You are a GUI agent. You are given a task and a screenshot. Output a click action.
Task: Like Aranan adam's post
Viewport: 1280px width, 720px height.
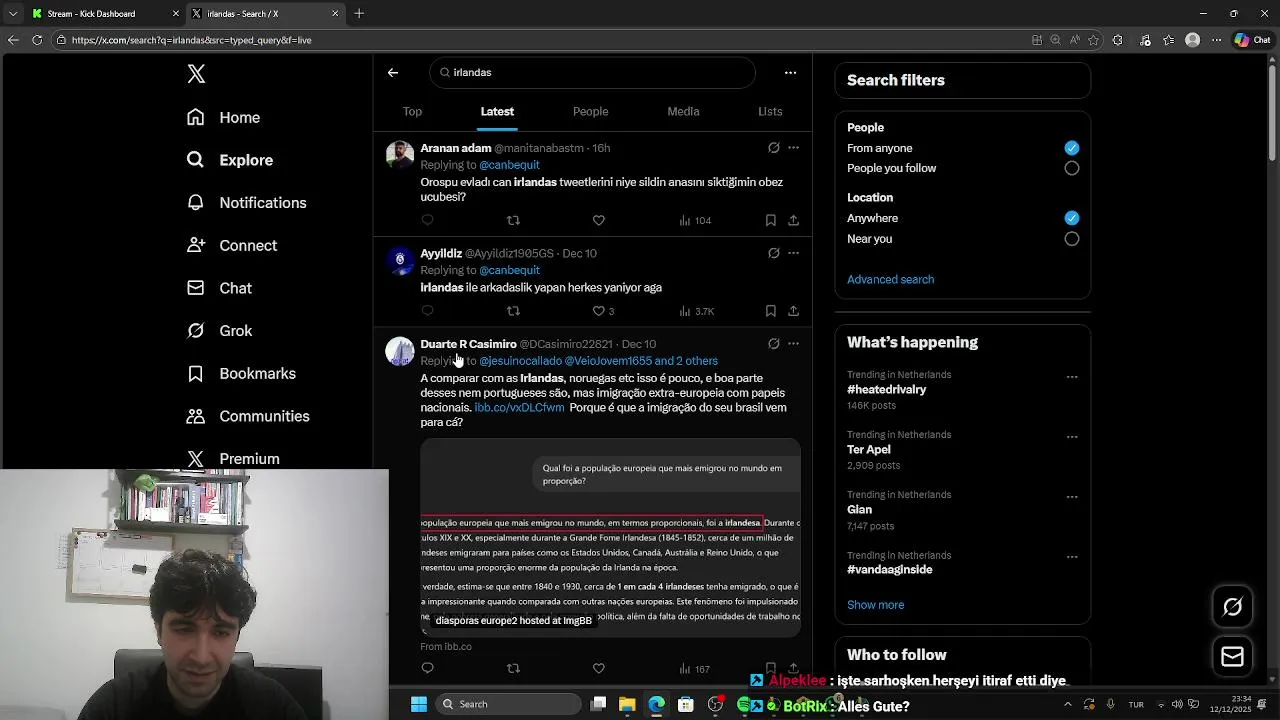[599, 220]
